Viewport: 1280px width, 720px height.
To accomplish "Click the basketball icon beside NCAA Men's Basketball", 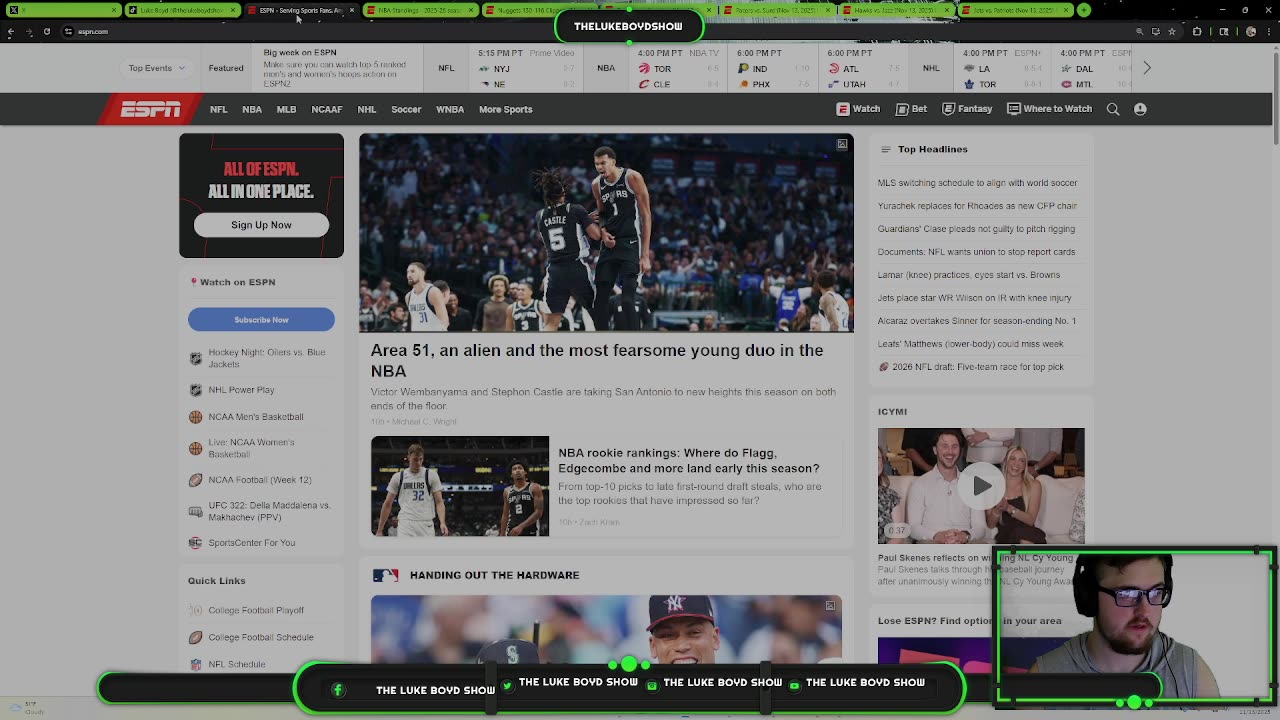I will [195, 417].
